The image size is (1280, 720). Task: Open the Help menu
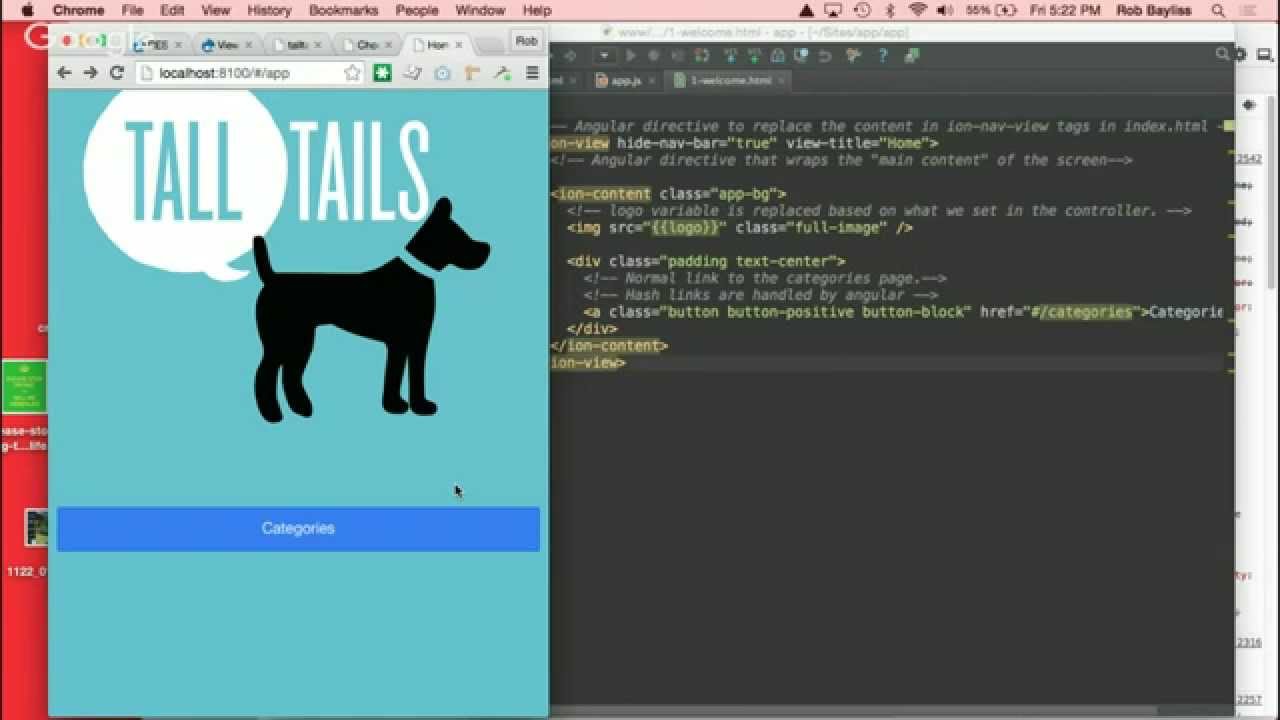(x=537, y=10)
